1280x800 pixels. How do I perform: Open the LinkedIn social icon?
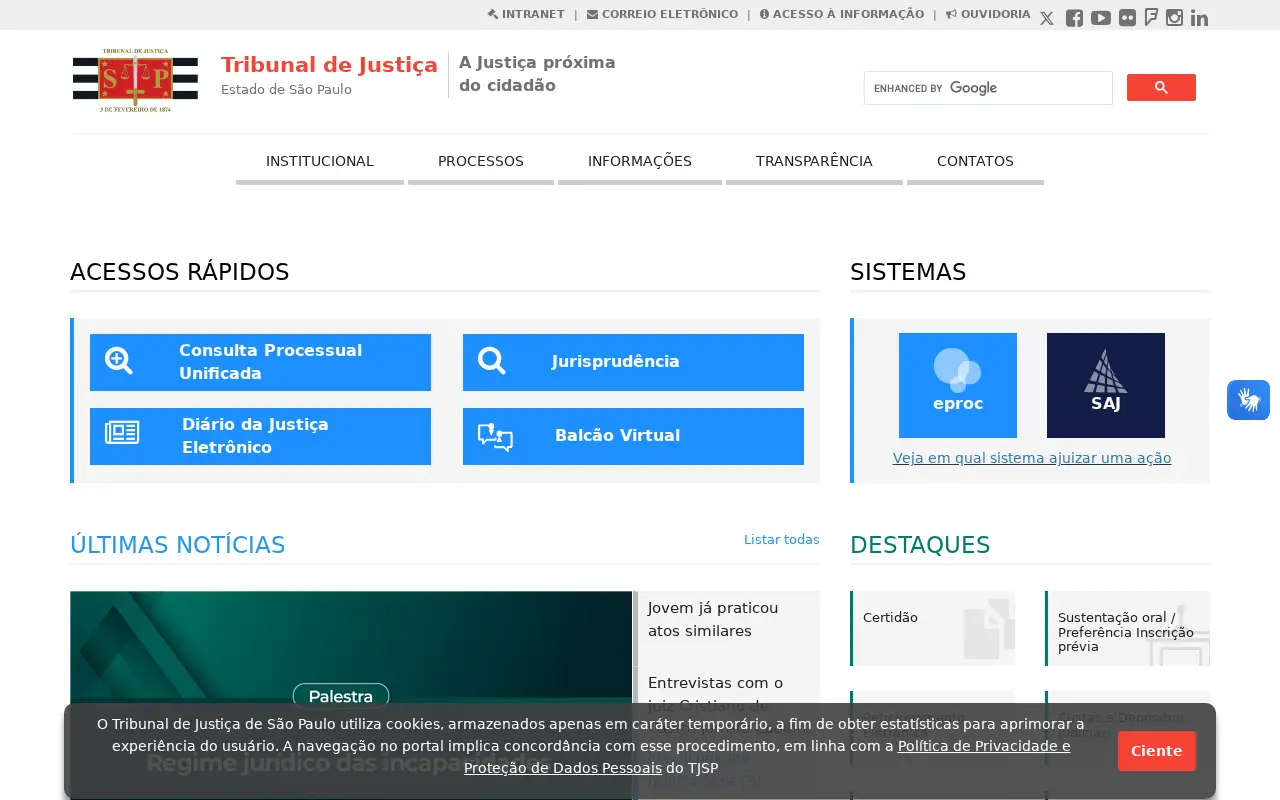pyautogui.click(x=1199, y=18)
